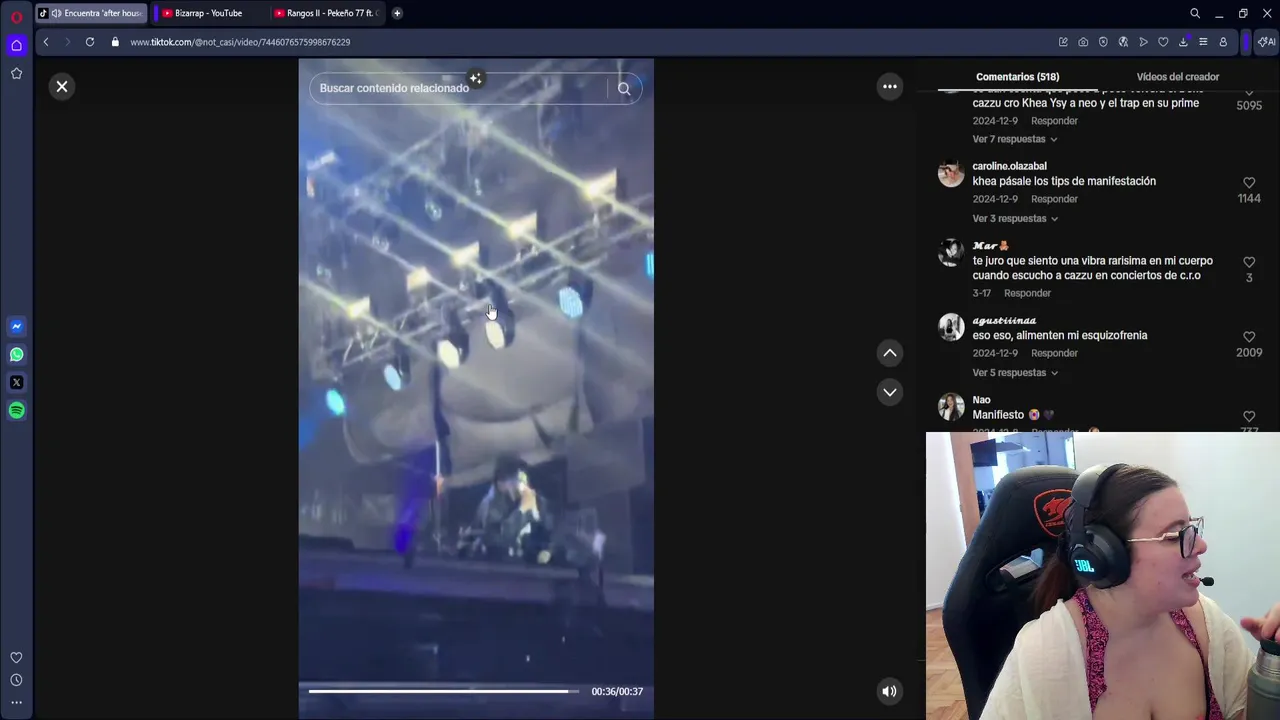Open the heart Pinboards icon in sidebar bottom
1280x720 pixels.
tap(16, 657)
